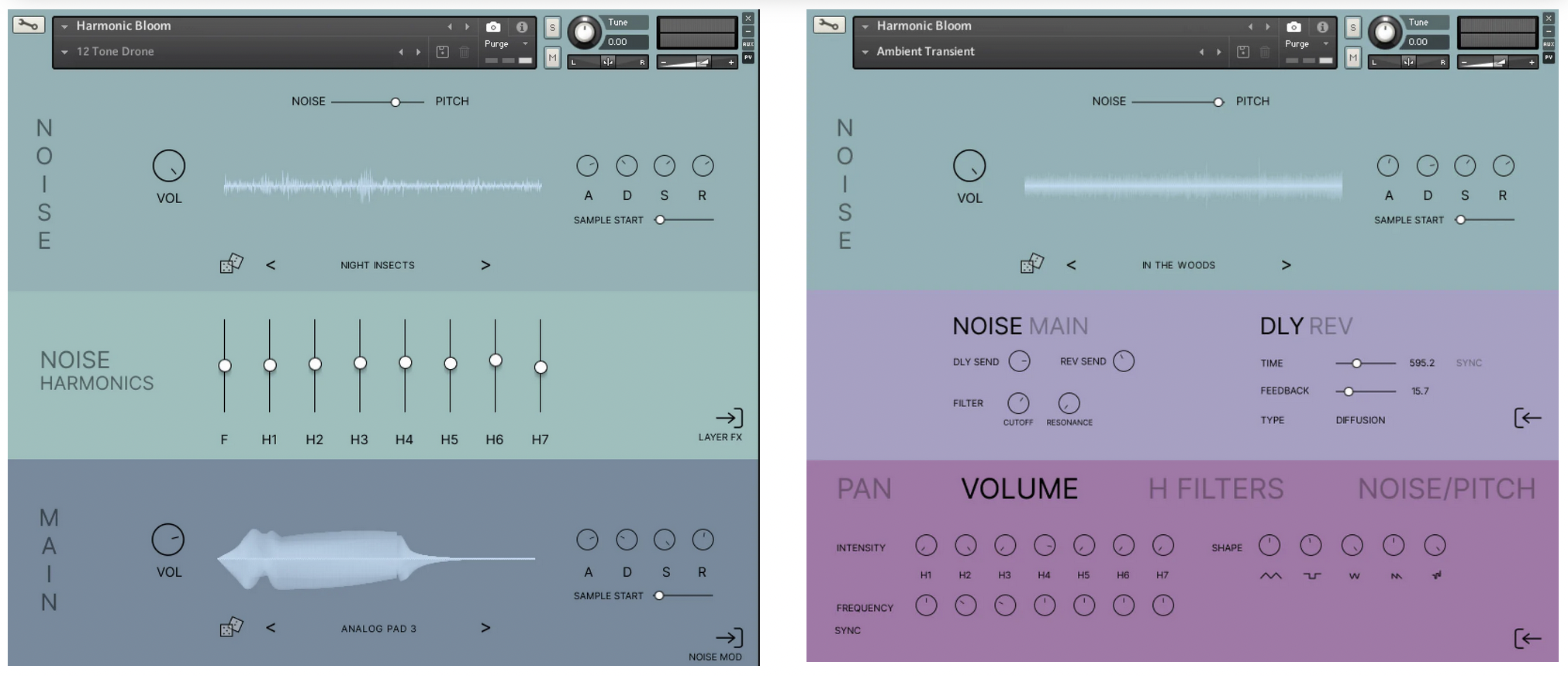Click NIGHT INSECTS sample name
The image size is (1568, 676).
coord(378,265)
